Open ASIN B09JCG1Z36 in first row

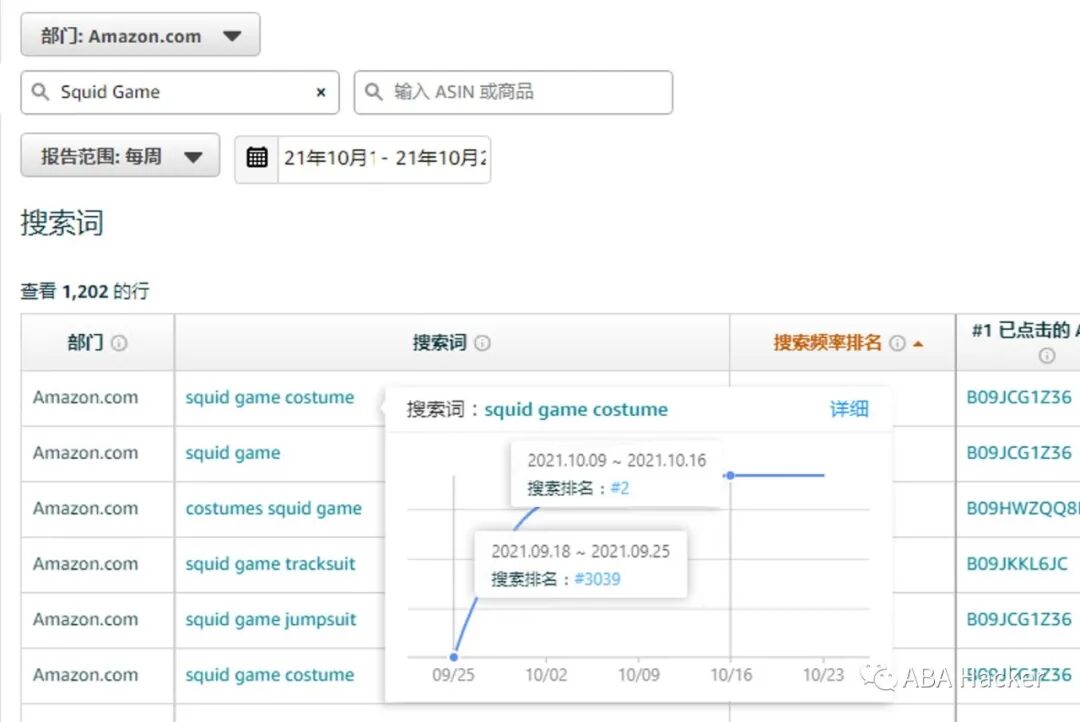(1019, 398)
